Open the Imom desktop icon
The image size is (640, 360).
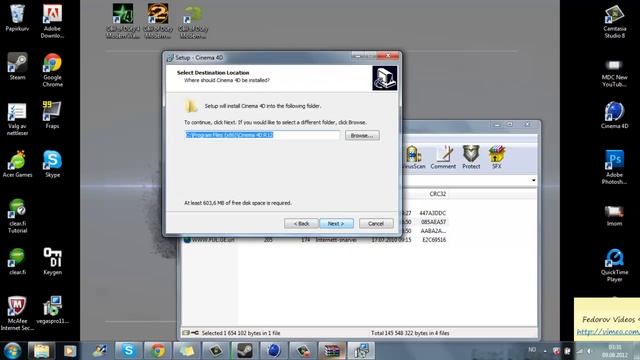(615, 216)
